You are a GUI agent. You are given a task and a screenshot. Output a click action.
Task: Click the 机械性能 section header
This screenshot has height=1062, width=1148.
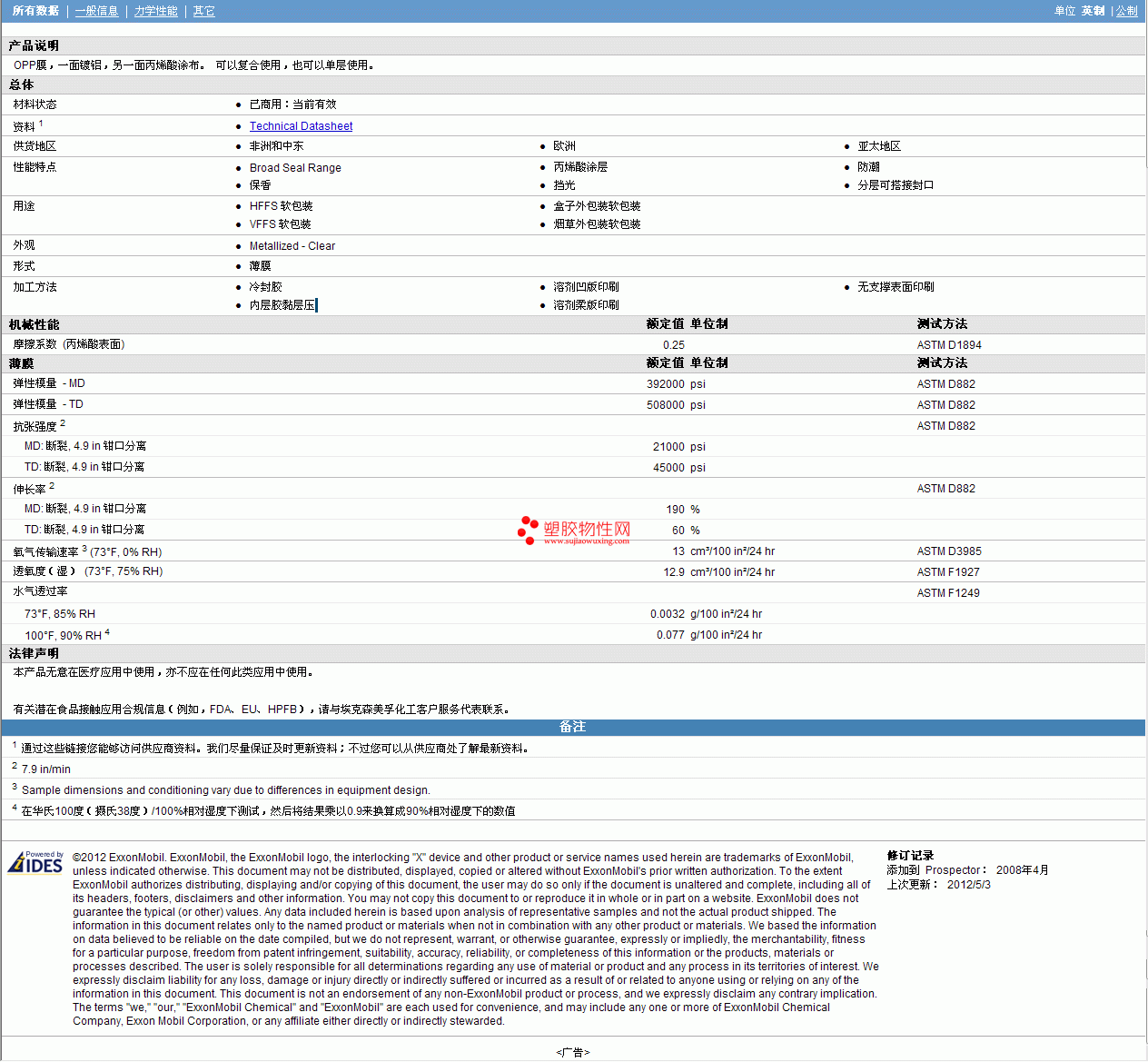click(x=34, y=324)
